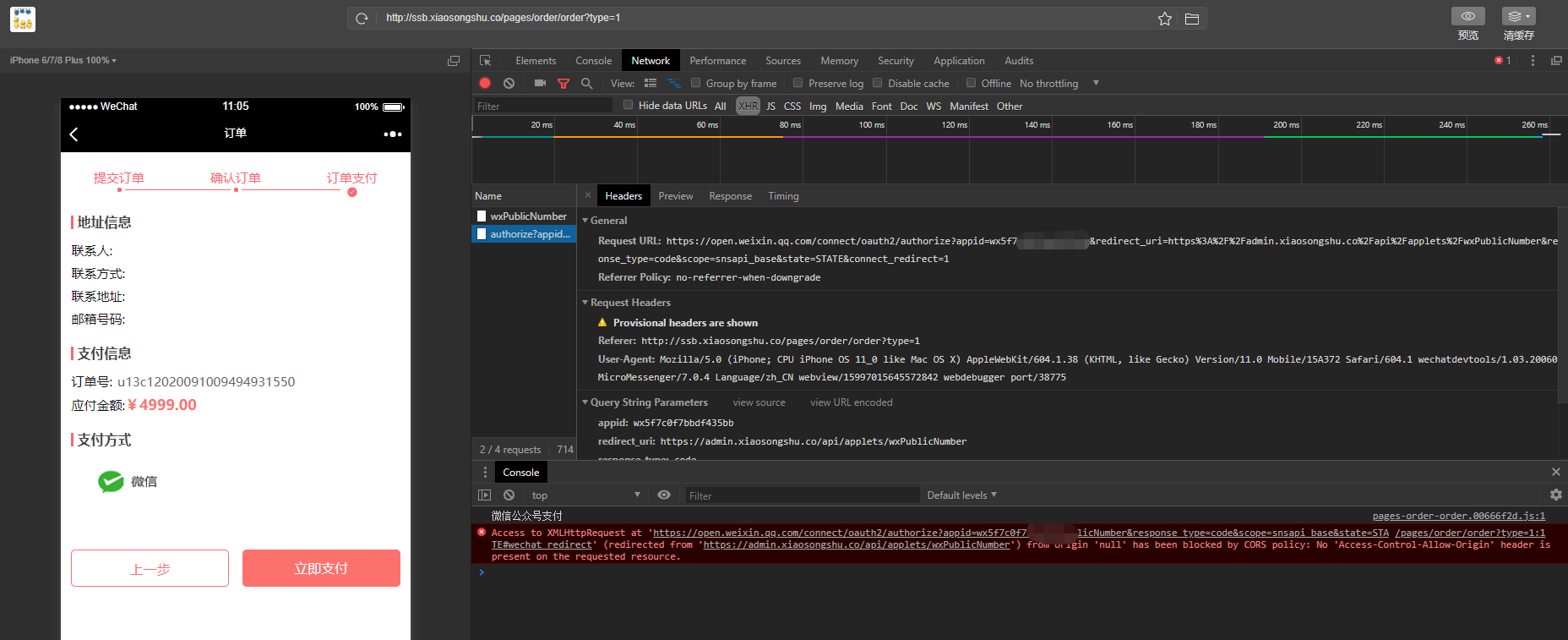1568x640 pixels.
Task: Click the 预览 eye preview icon
Action: click(x=1468, y=16)
